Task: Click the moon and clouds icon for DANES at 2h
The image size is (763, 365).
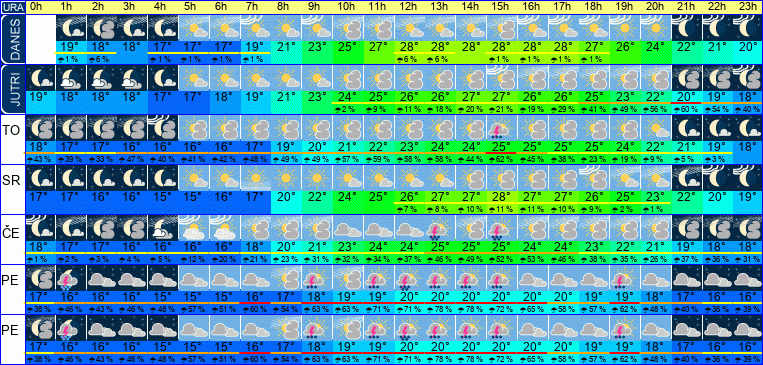Action: [x=101, y=28]
